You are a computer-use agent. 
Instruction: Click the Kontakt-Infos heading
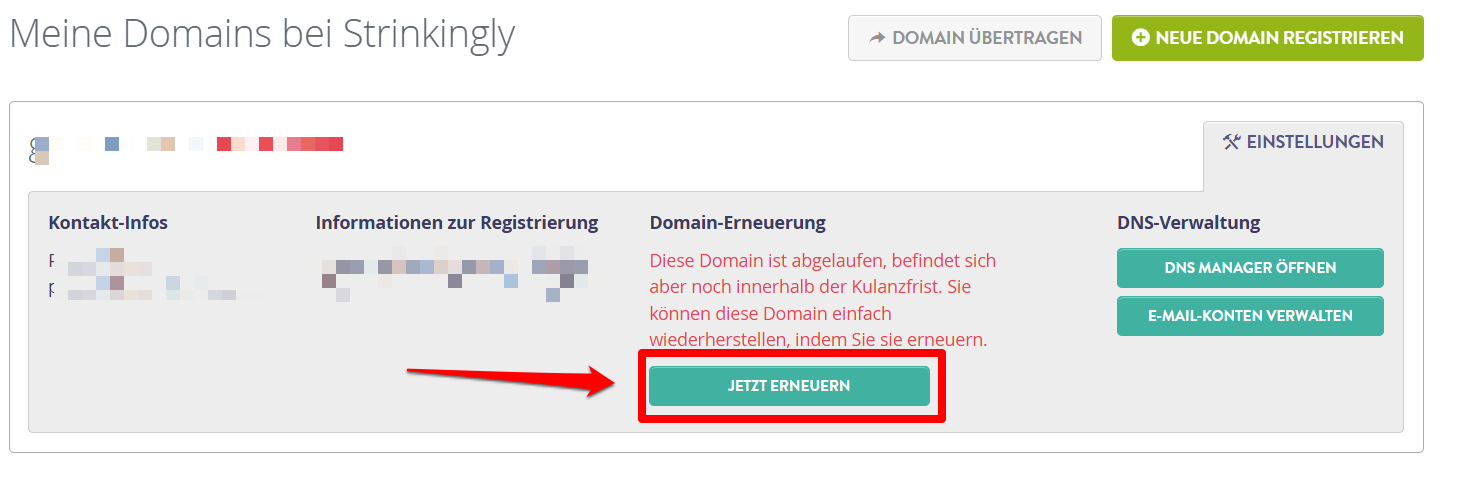(x=108, y=222)
